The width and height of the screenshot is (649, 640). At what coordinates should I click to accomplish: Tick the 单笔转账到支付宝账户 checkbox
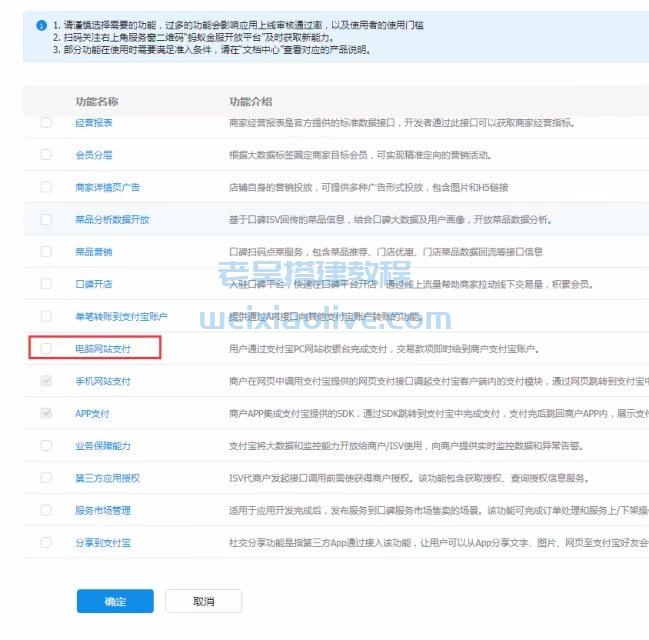[46, 316]
